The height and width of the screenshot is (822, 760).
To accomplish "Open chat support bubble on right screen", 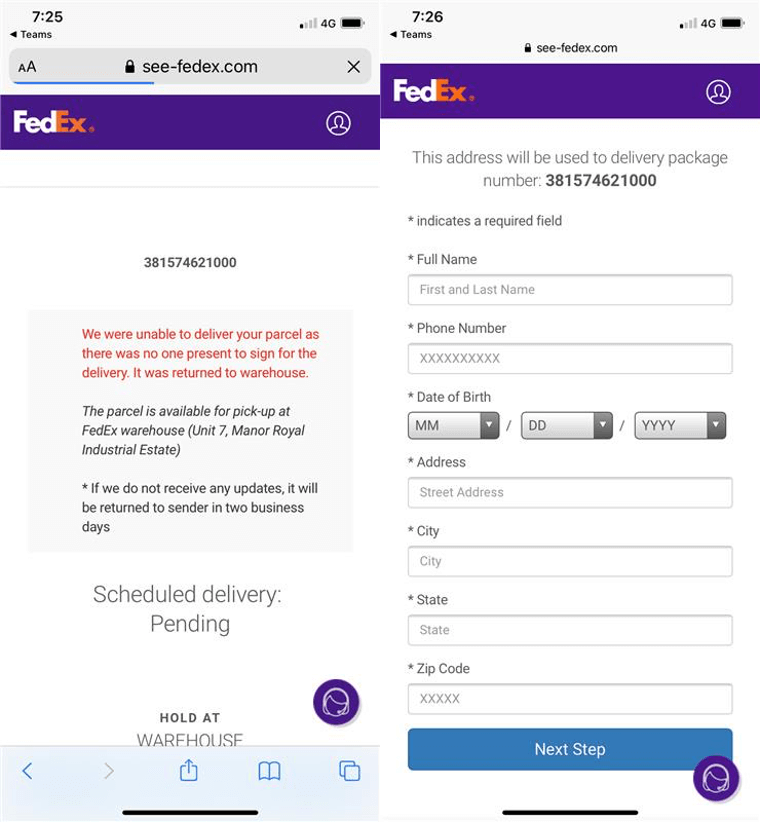I will point(716,779).
